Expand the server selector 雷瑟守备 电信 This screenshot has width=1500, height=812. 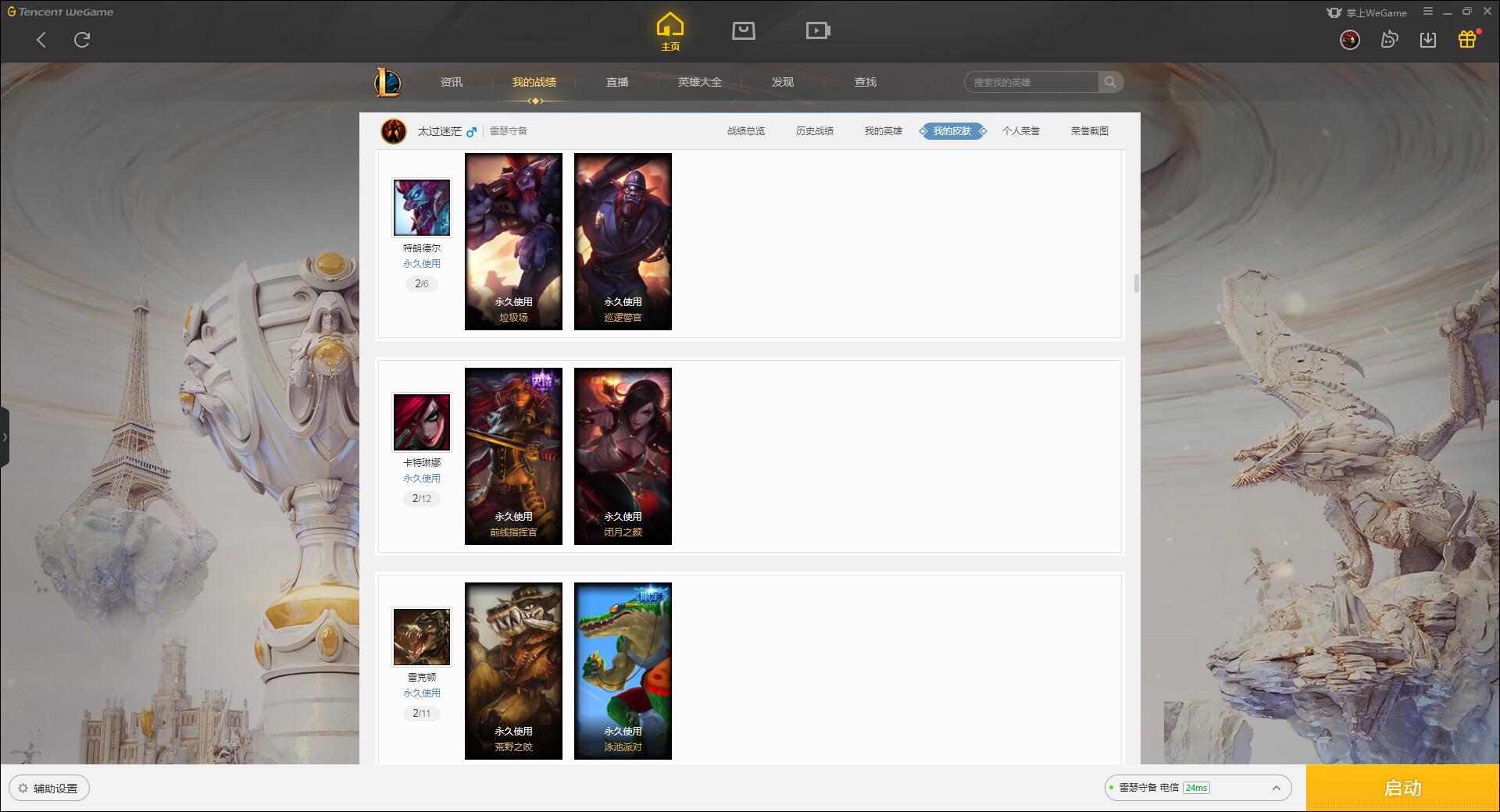click(x=1198, y=788)
